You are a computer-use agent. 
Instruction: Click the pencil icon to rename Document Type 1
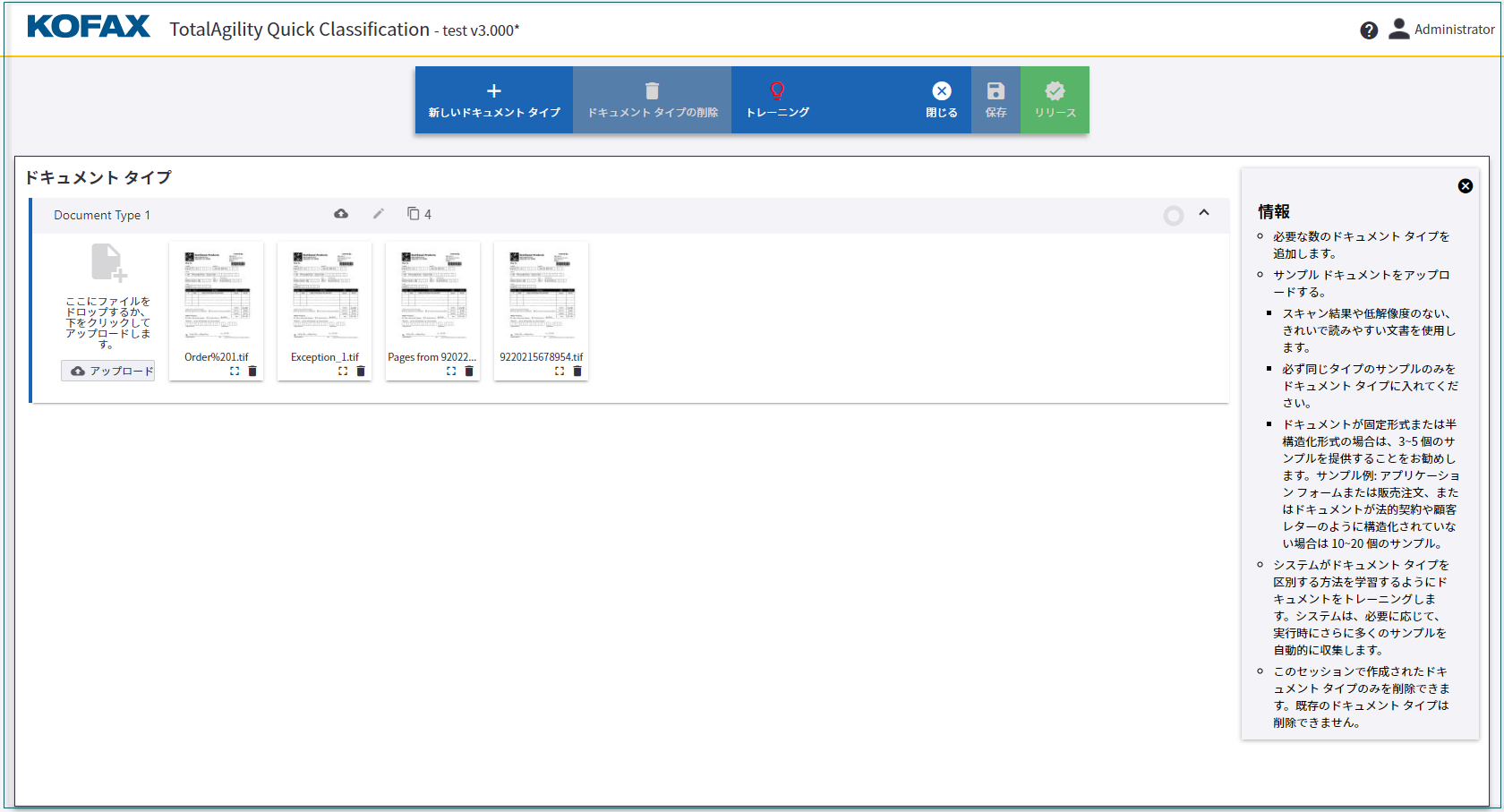click(379, 214)
